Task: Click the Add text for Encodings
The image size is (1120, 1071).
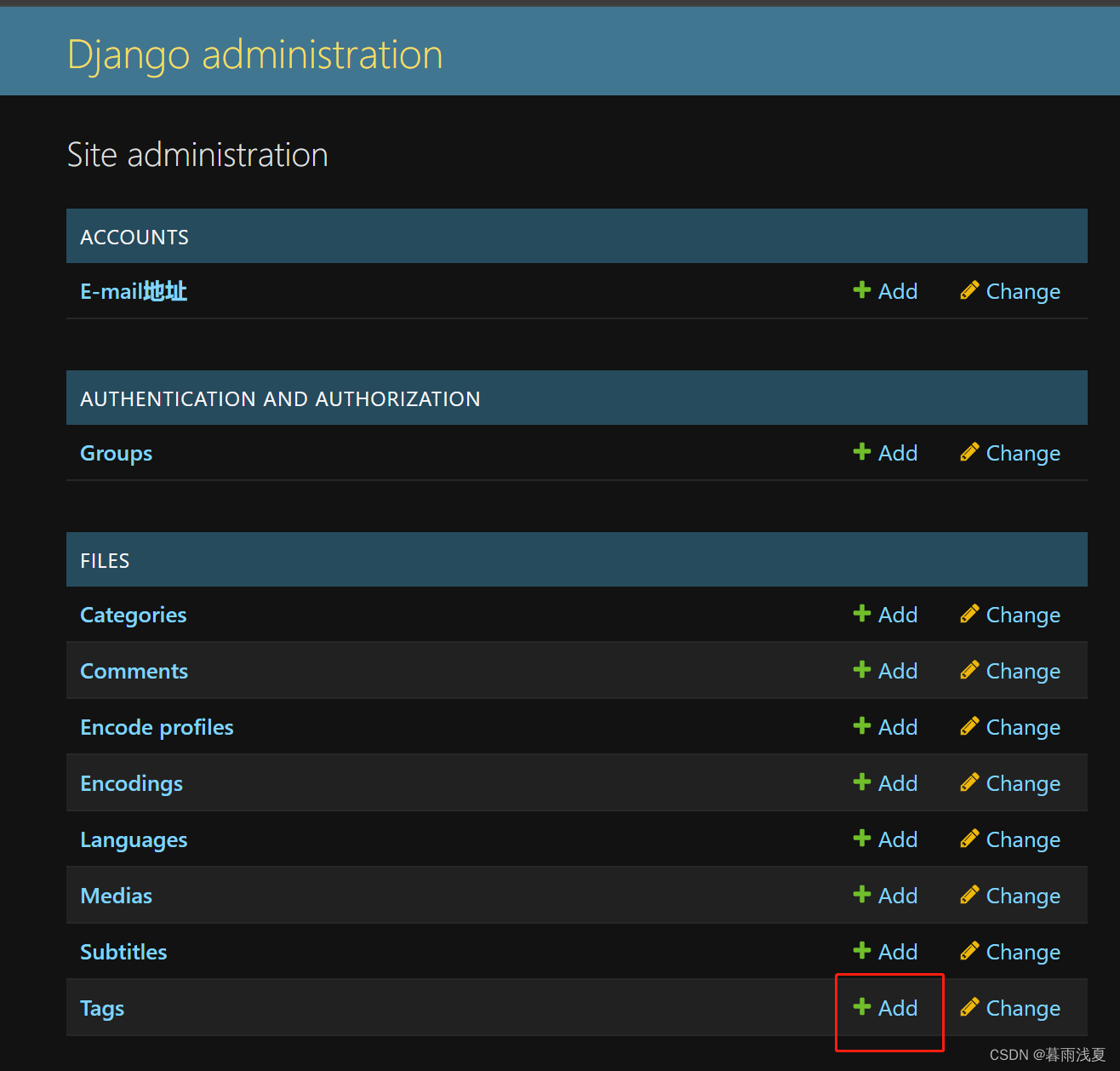Action: [x=898, y=783]
